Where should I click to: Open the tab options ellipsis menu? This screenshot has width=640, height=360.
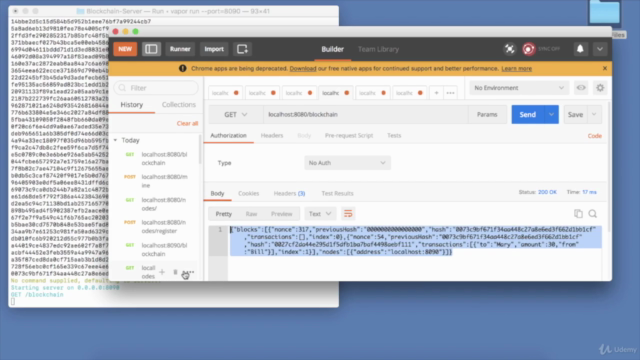[x=450, y=93]
